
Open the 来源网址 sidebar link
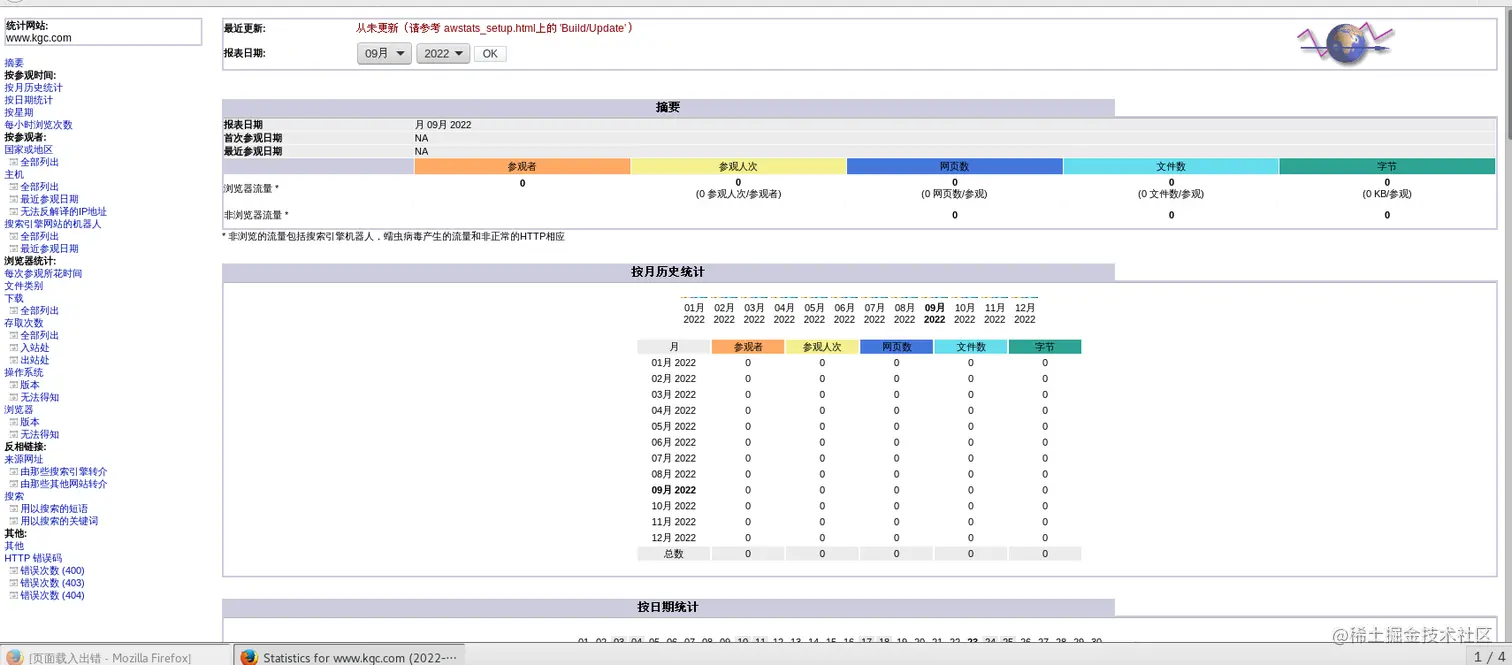point(24,459)
